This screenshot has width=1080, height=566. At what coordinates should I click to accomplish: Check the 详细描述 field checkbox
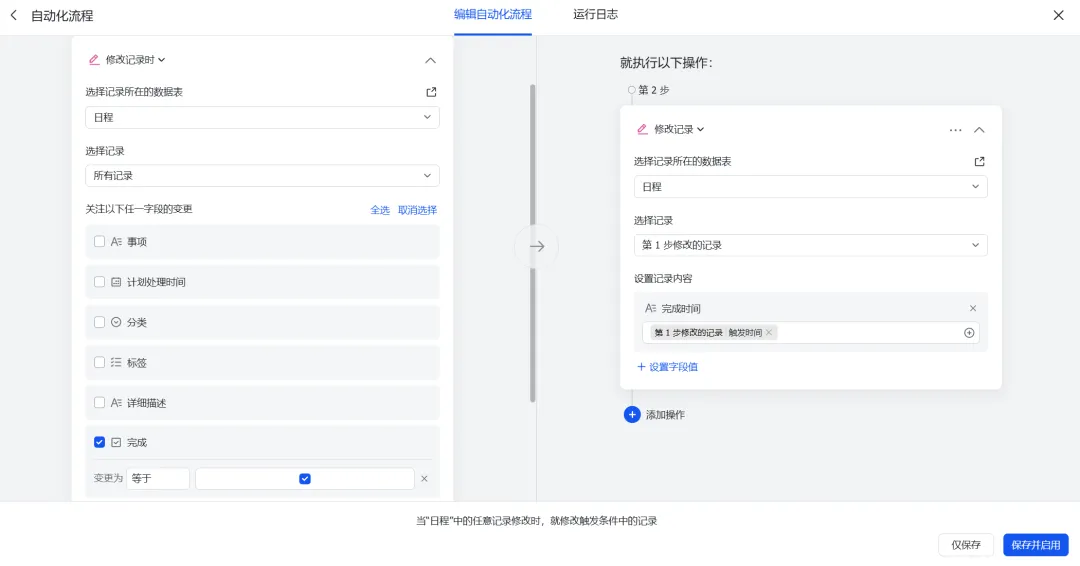click(x=99, y=403)
